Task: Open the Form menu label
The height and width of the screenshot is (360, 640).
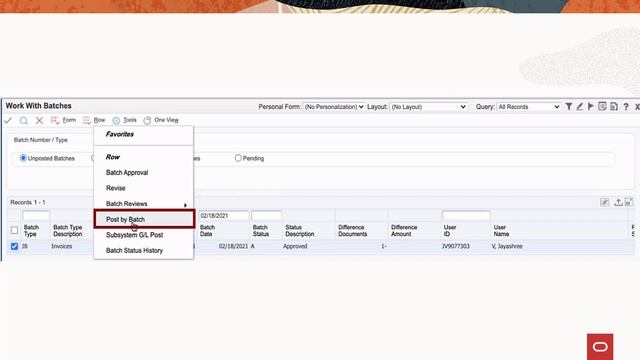Action: 69,120
